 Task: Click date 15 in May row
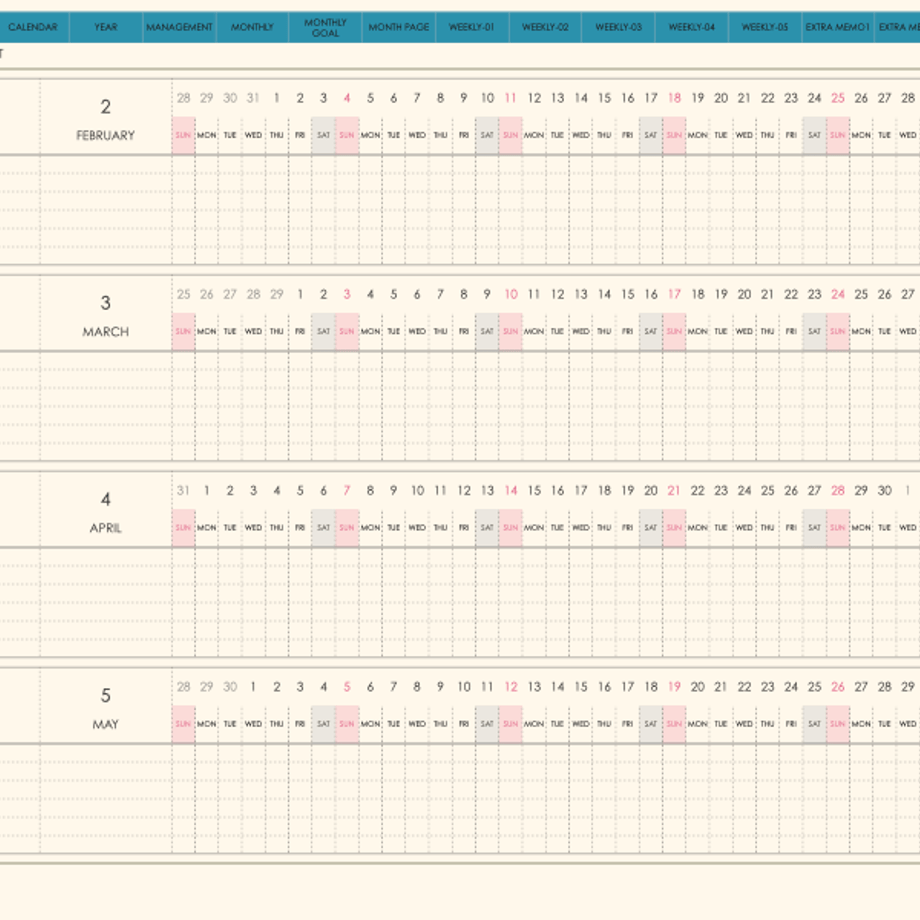click(x=581, y=687)
